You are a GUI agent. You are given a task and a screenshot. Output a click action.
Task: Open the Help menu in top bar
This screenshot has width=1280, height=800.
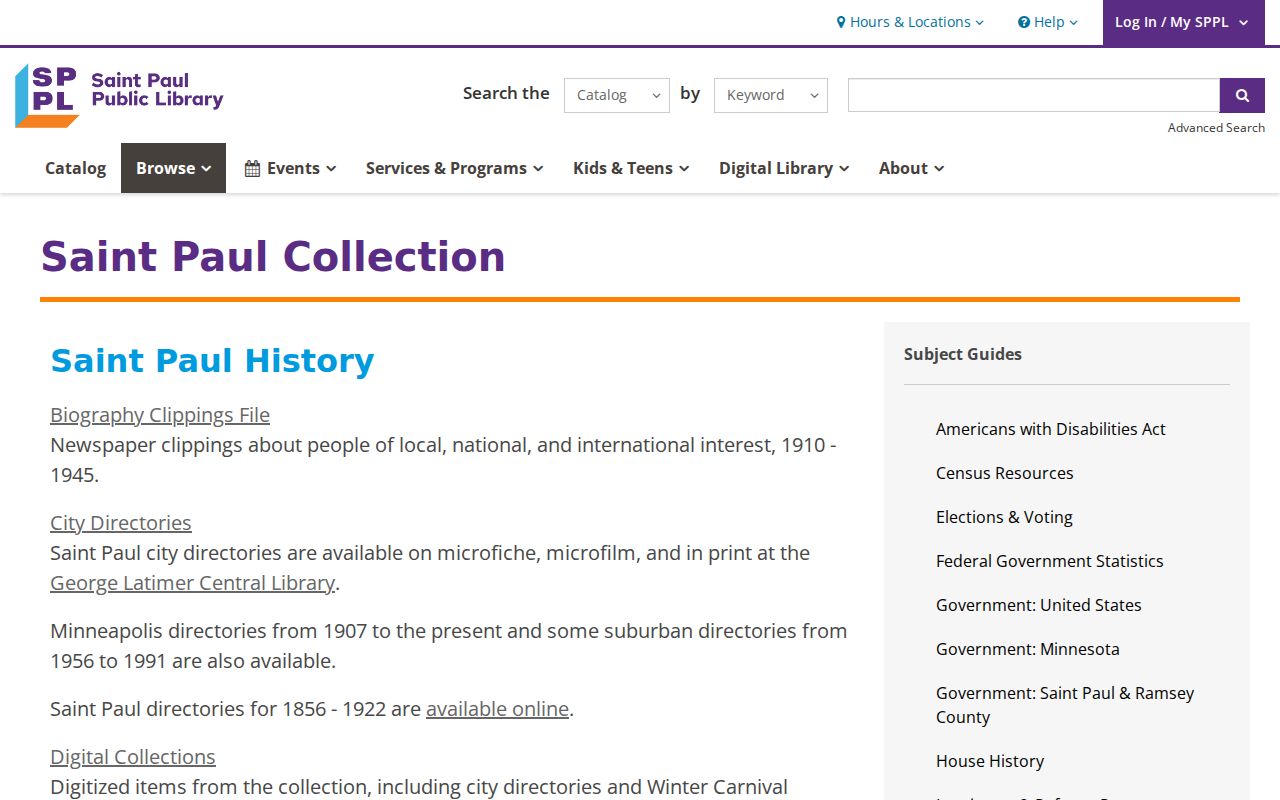(x=1048, y=22)
